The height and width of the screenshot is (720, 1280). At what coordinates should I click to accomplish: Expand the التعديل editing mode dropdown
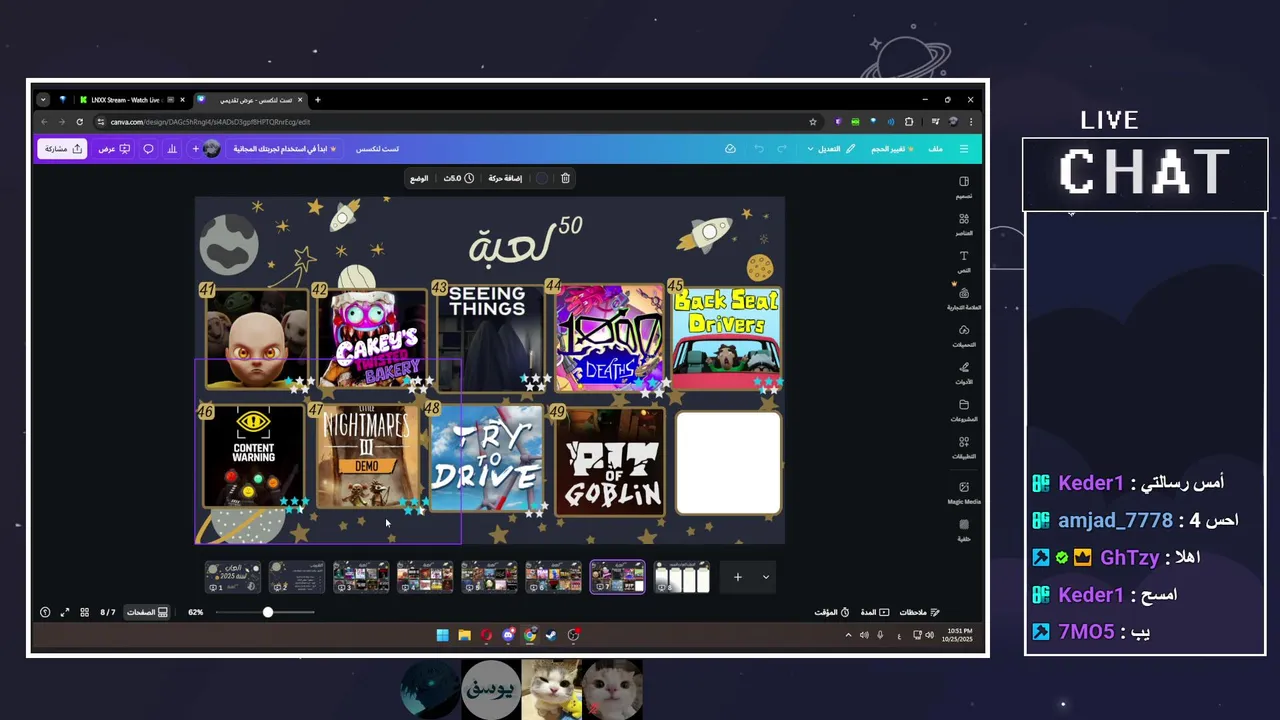coord(831,149)
